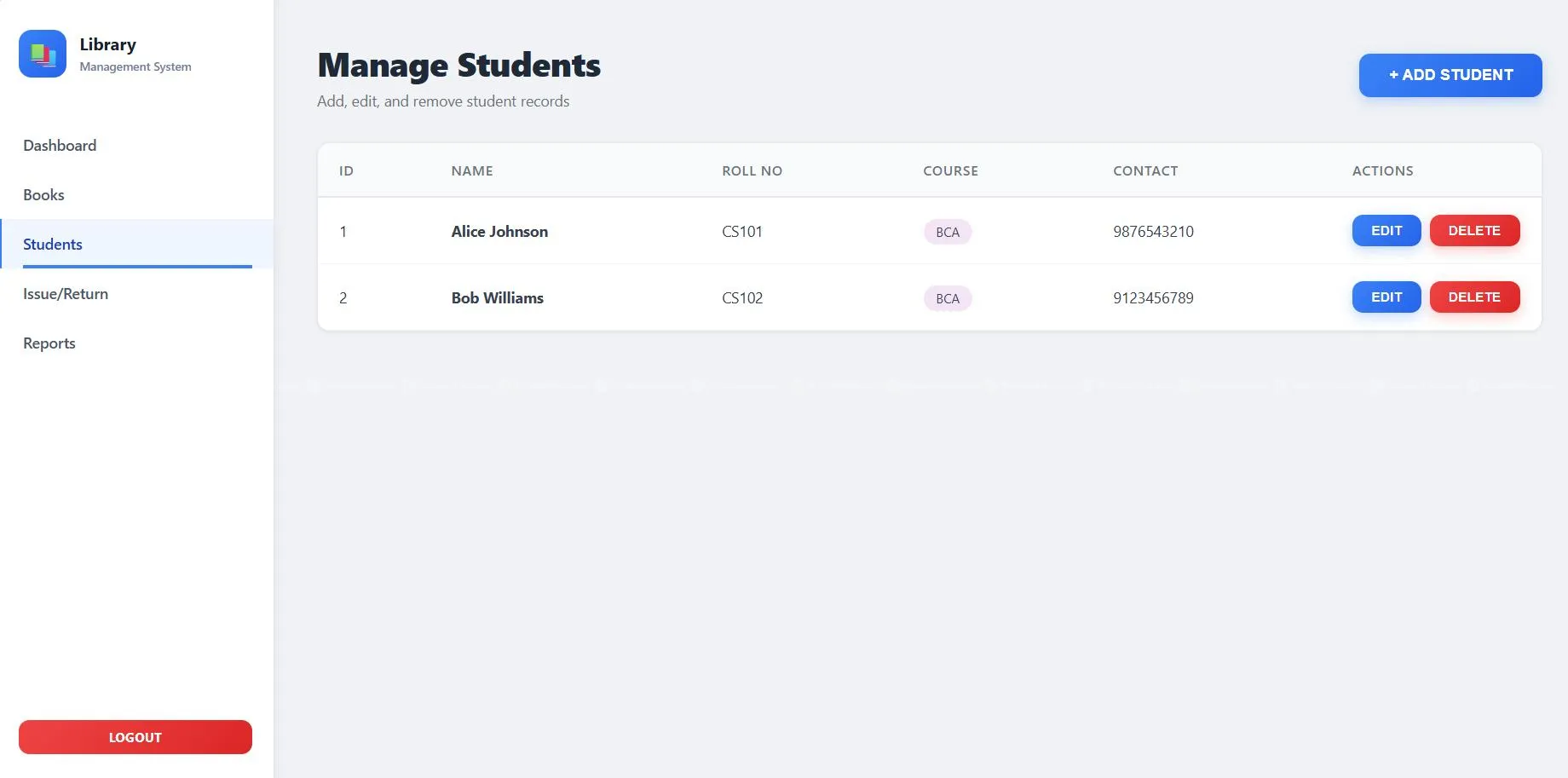This screenshot has width=1568, height=778.
Task: Select the Students sidebar item
Action: pos(53,245)
